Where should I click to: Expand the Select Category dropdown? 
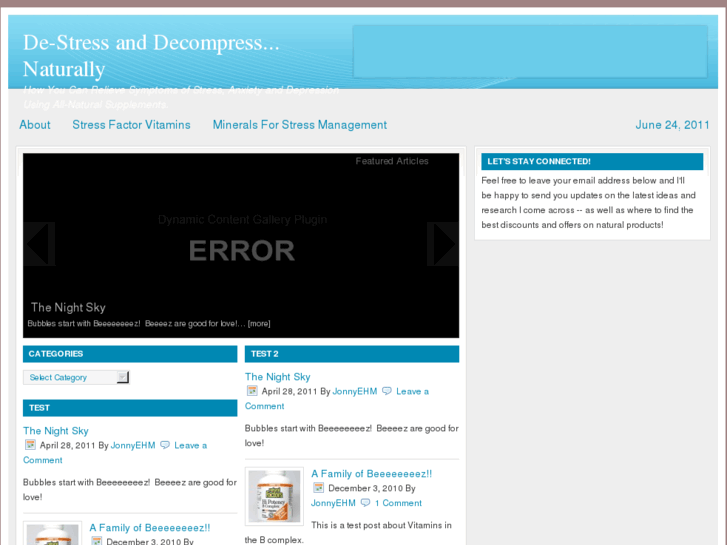click(x=77, y=378)
